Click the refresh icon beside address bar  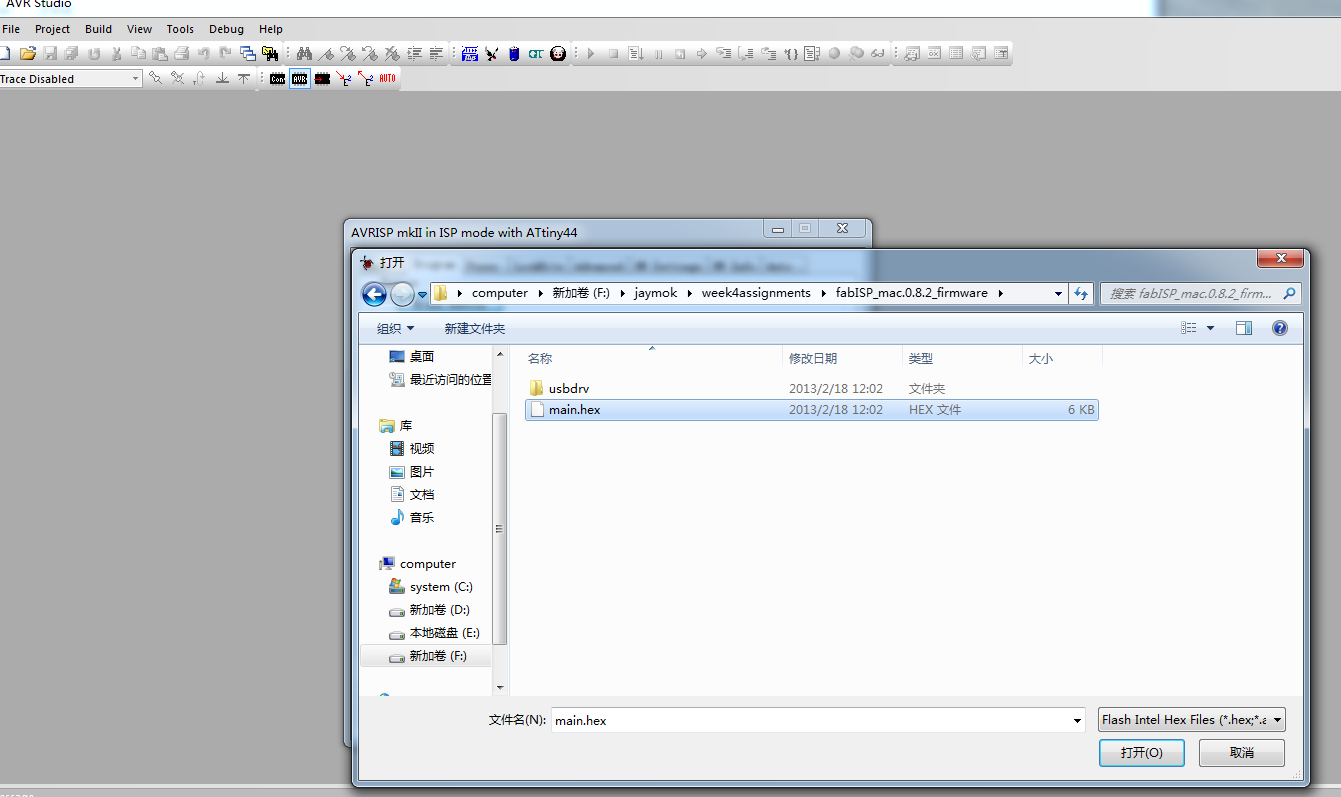[x=1080, y=293]
